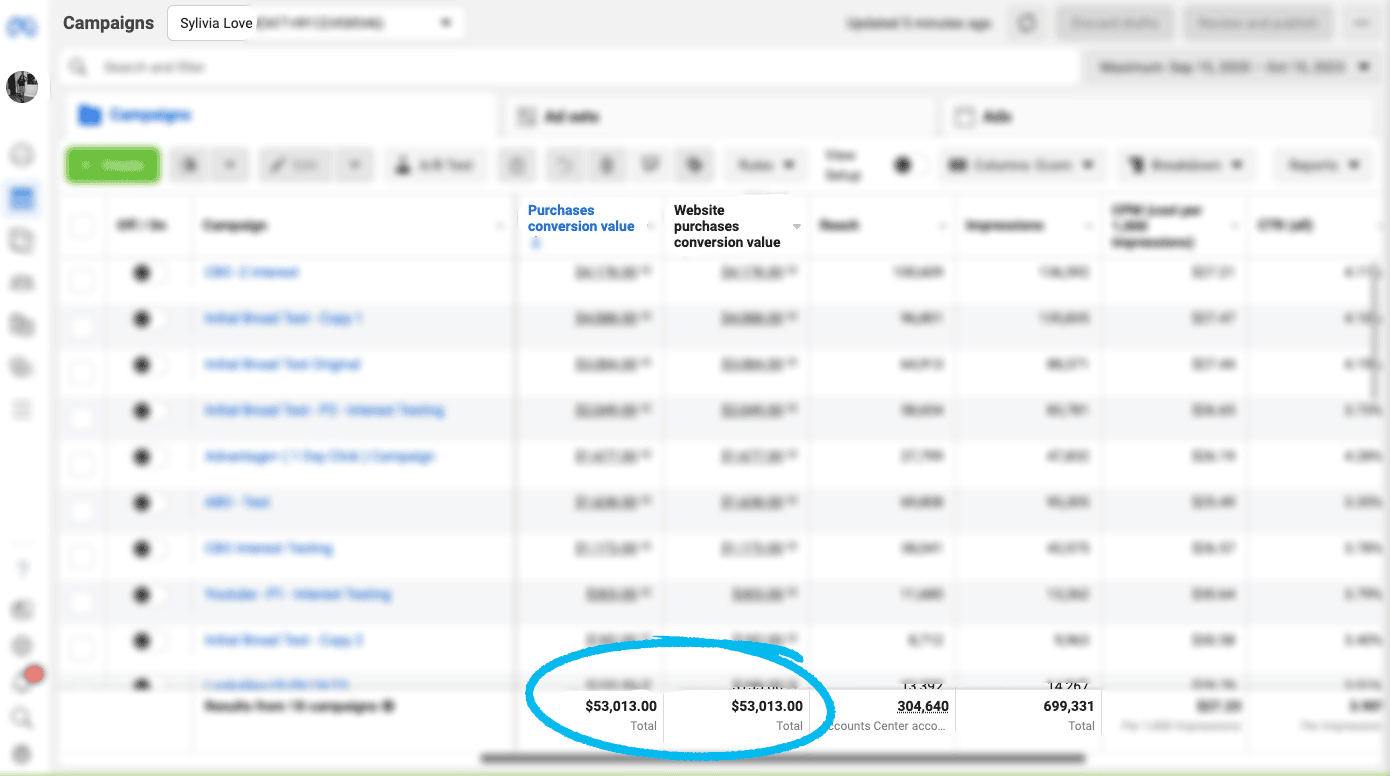The width and height of the screenshot is (1390, 776).
Task: Click the green Create button
Action: 113,165
